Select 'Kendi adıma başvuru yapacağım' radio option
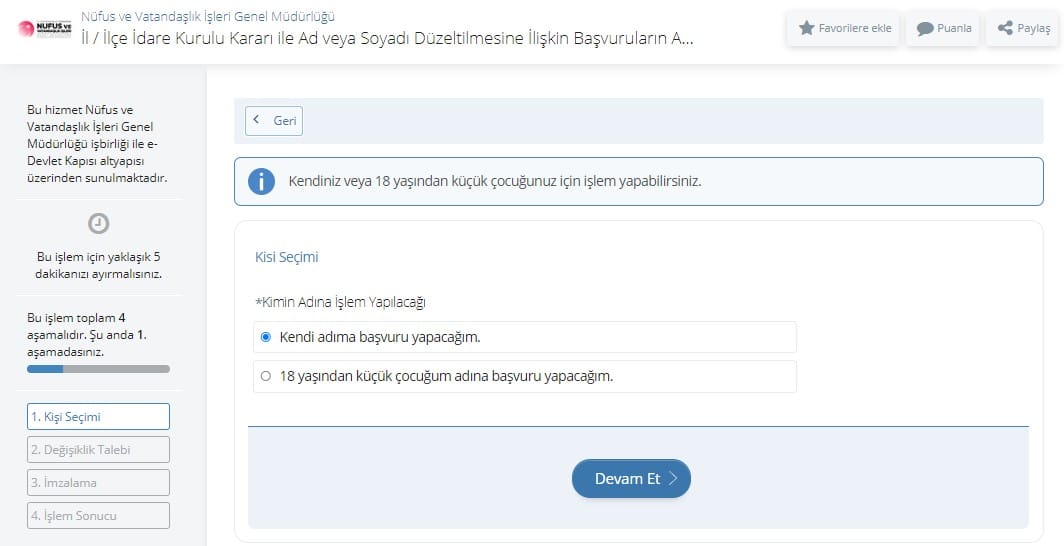 pos(266,337)
